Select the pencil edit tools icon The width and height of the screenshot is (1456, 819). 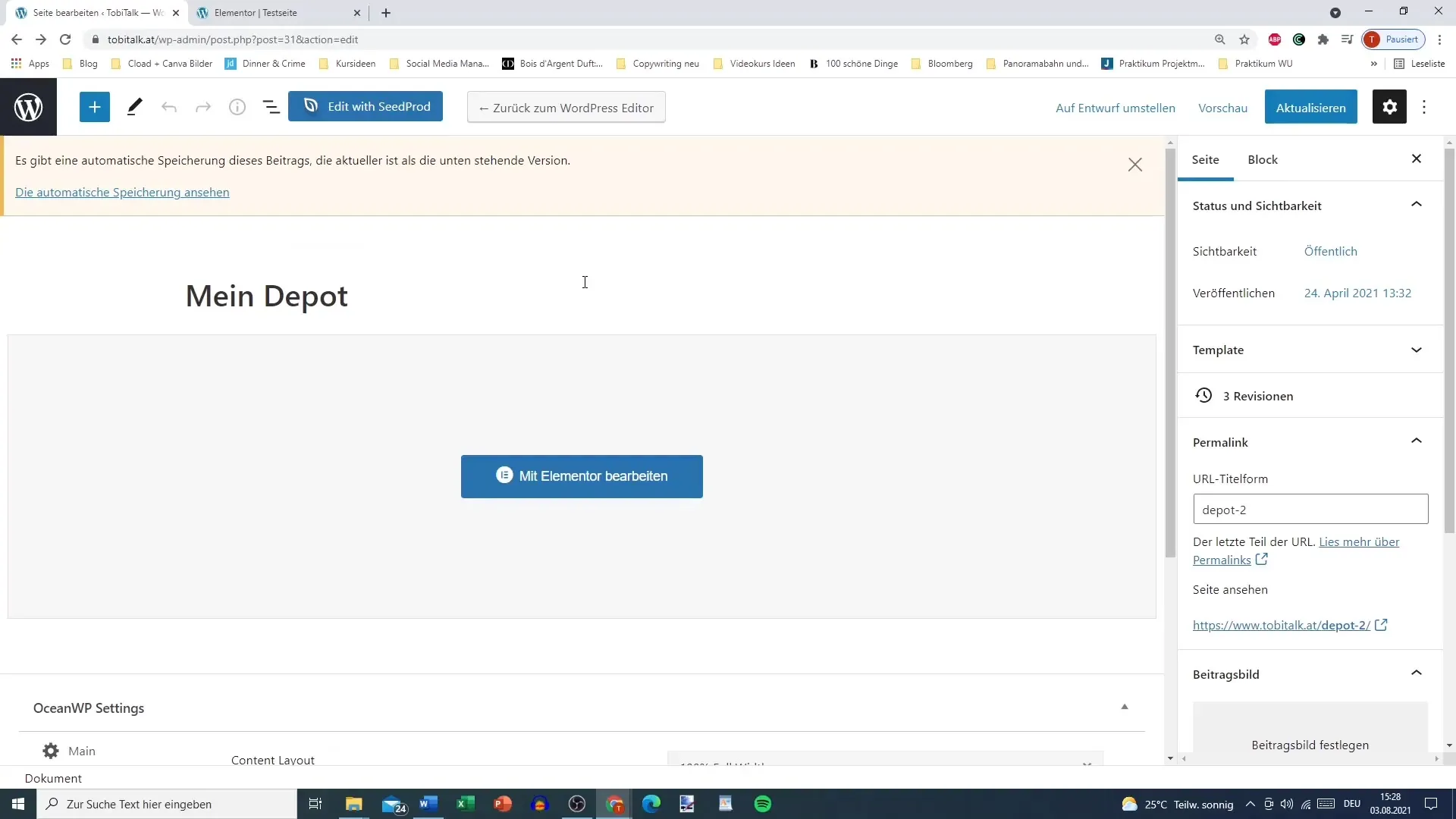[134, 107]
